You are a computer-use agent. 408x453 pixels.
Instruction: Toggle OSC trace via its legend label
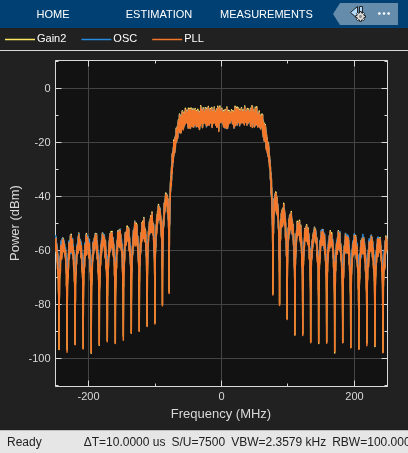(125, 38)
